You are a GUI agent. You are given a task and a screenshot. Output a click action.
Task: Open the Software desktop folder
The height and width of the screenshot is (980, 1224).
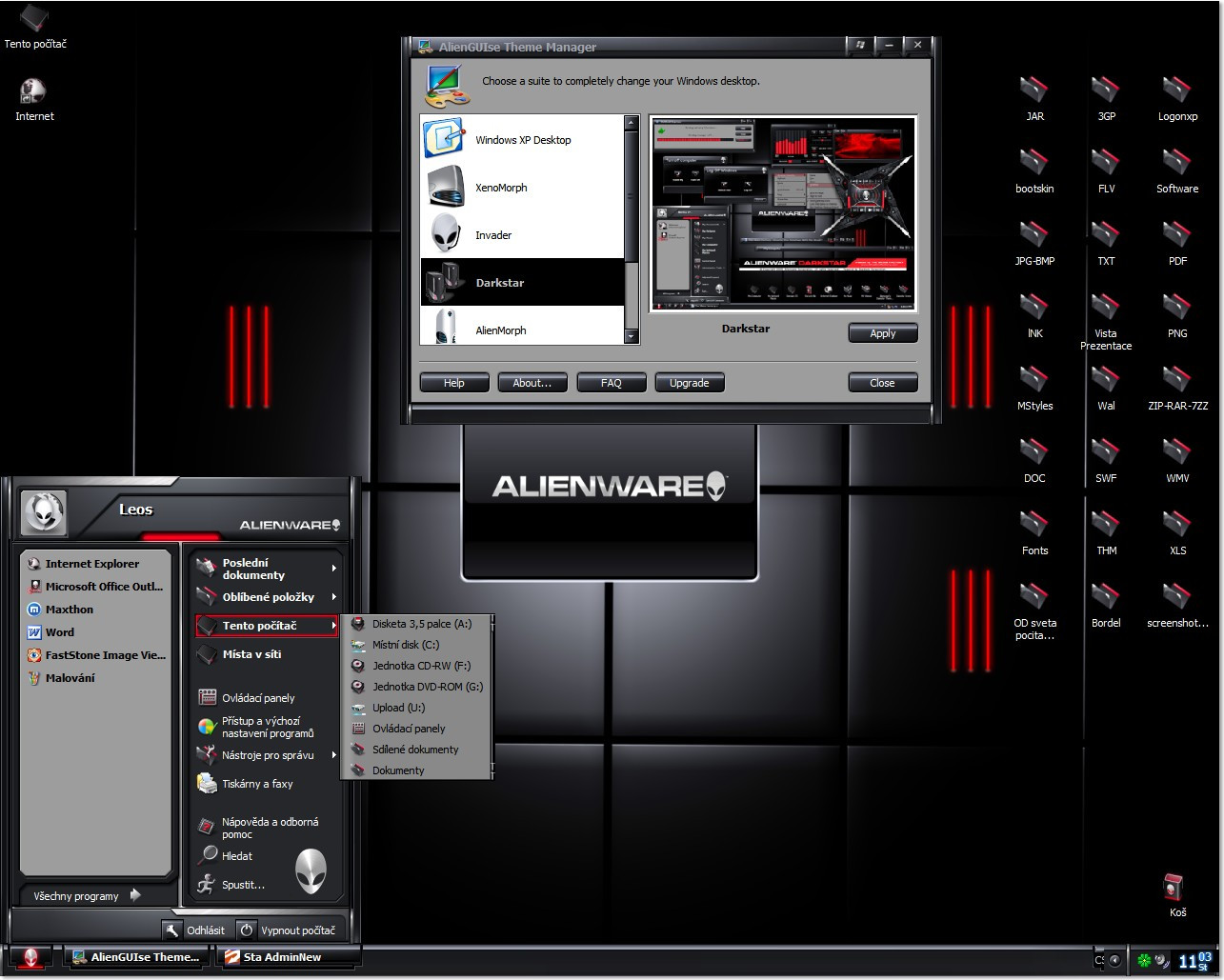coord(1177,171)
